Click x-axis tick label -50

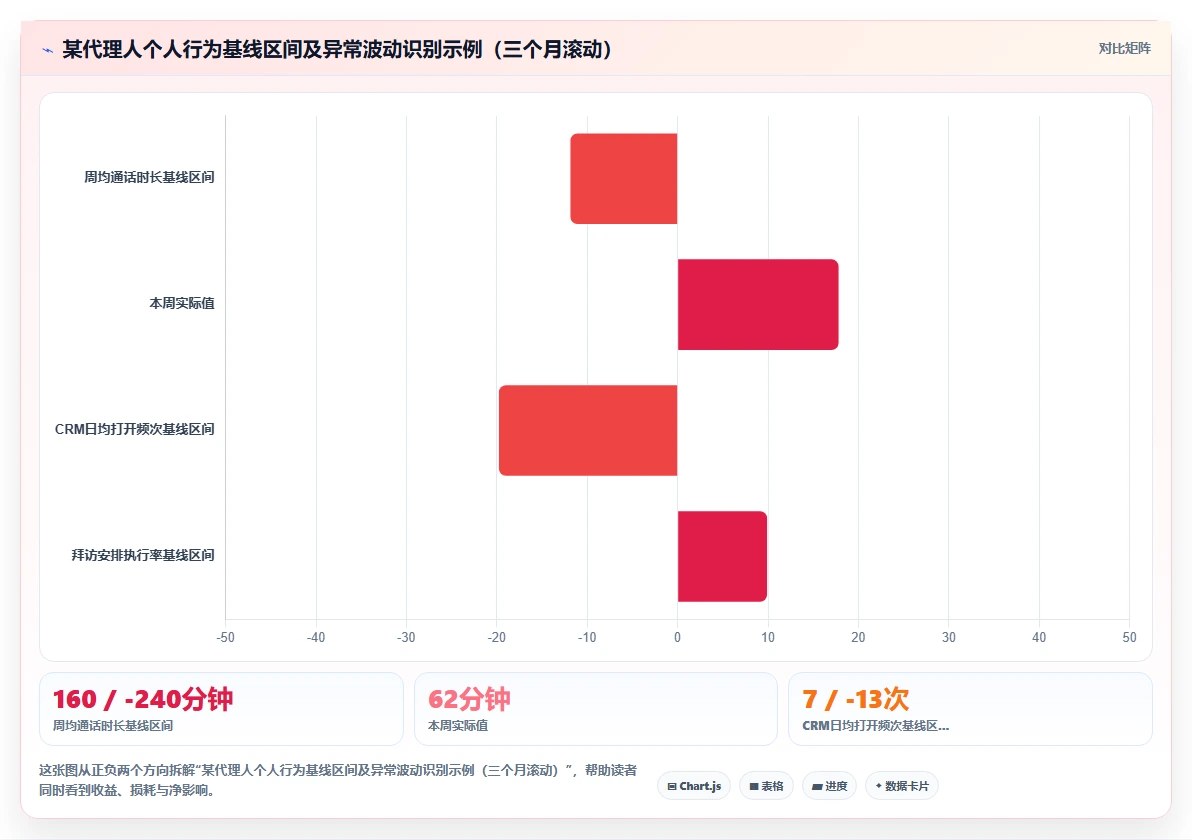(225, 637)
